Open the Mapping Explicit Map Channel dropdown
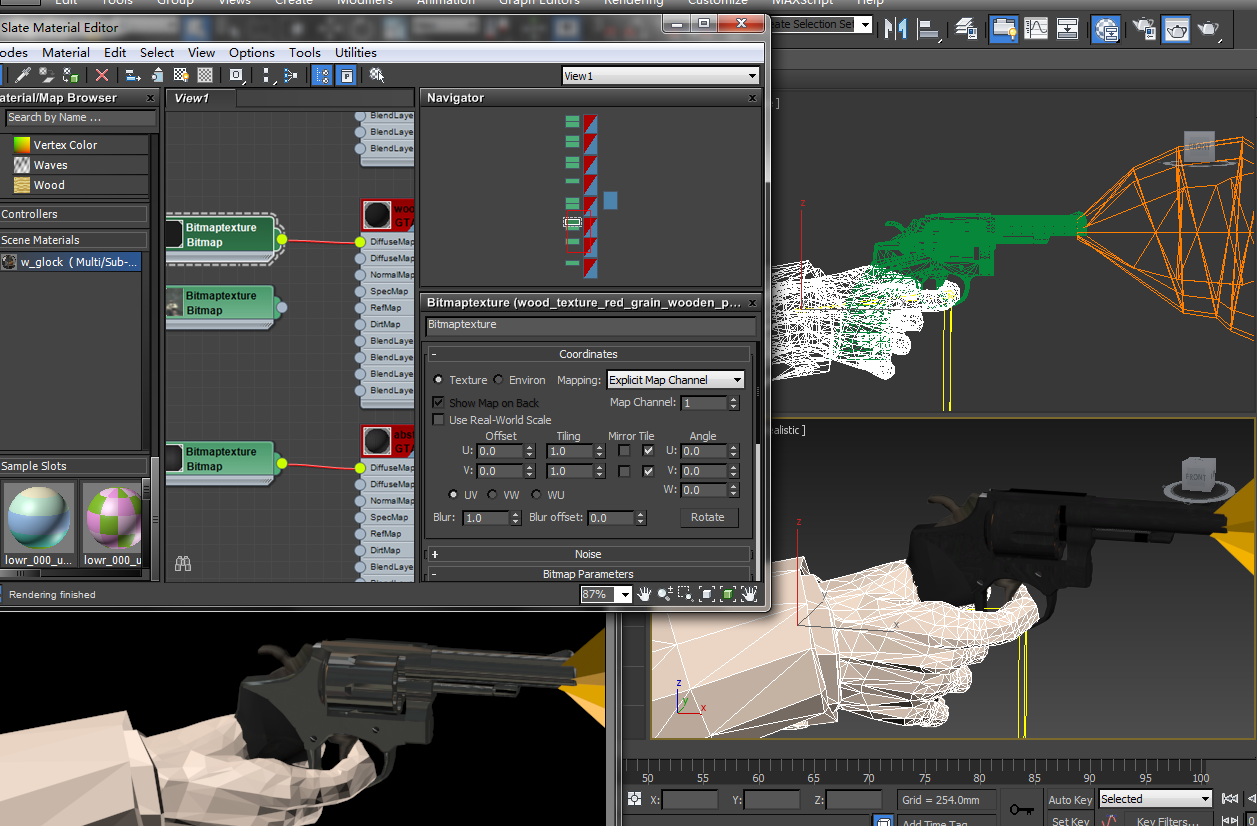 (x=676, y=380)
